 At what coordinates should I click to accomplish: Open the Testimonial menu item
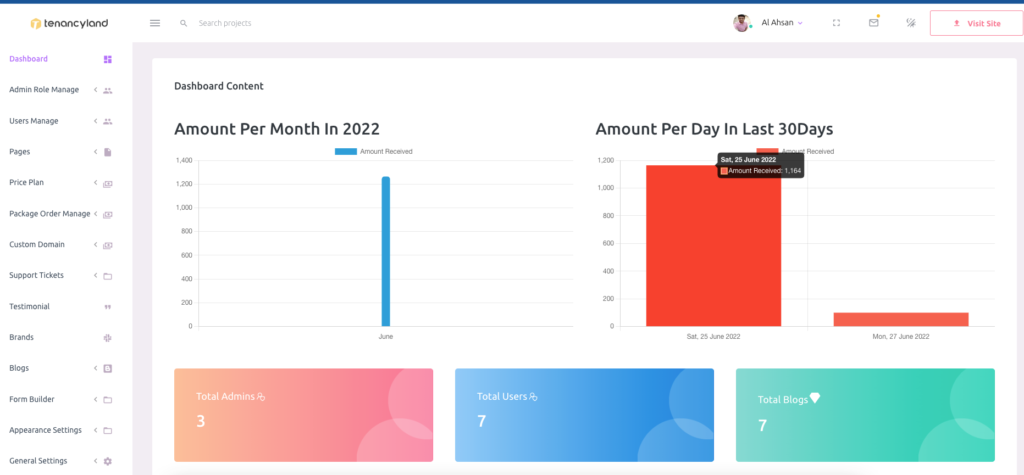pos(29,306)
